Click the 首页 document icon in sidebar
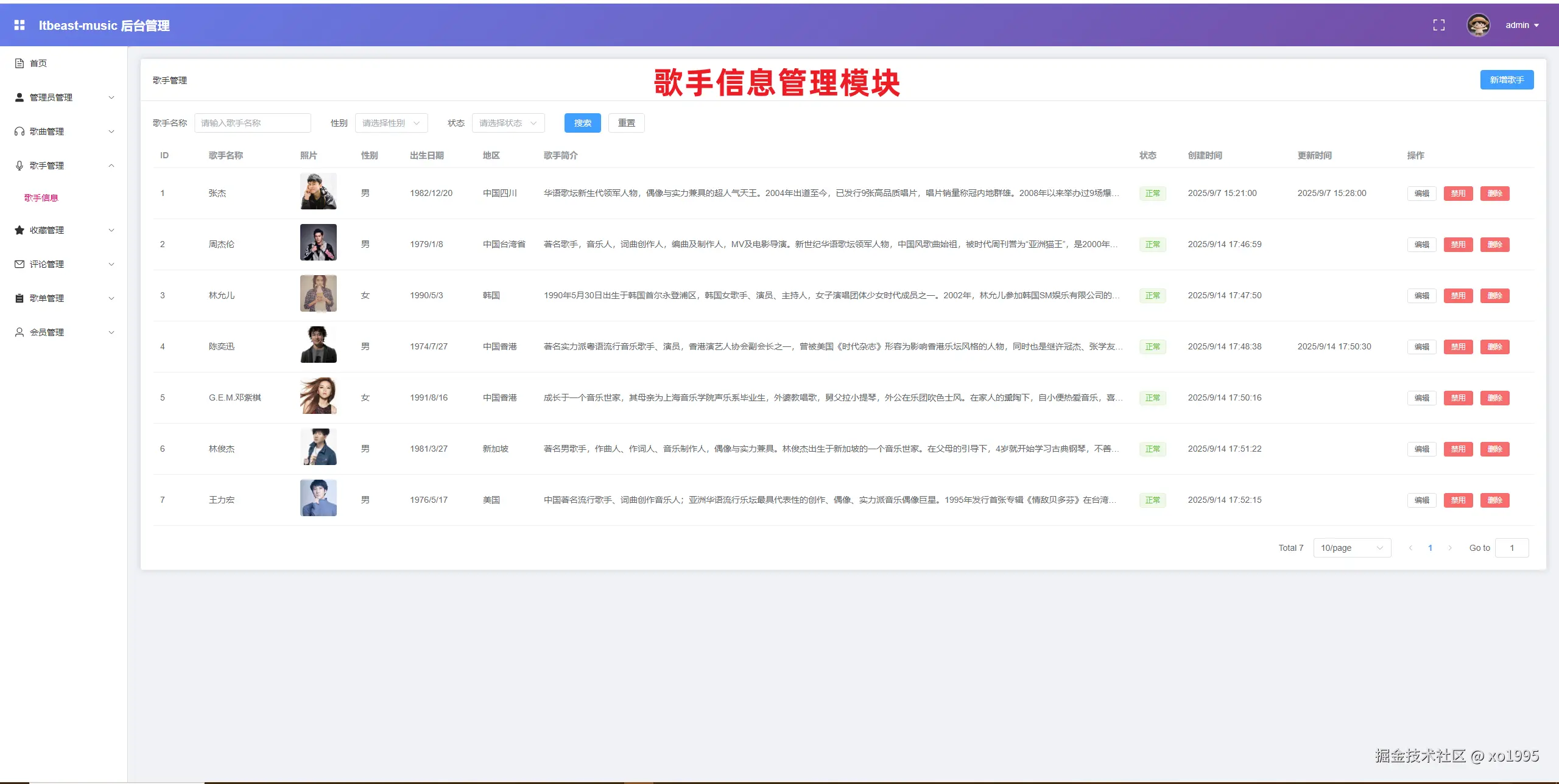The image size is (1559, 784). coord(19,63)
